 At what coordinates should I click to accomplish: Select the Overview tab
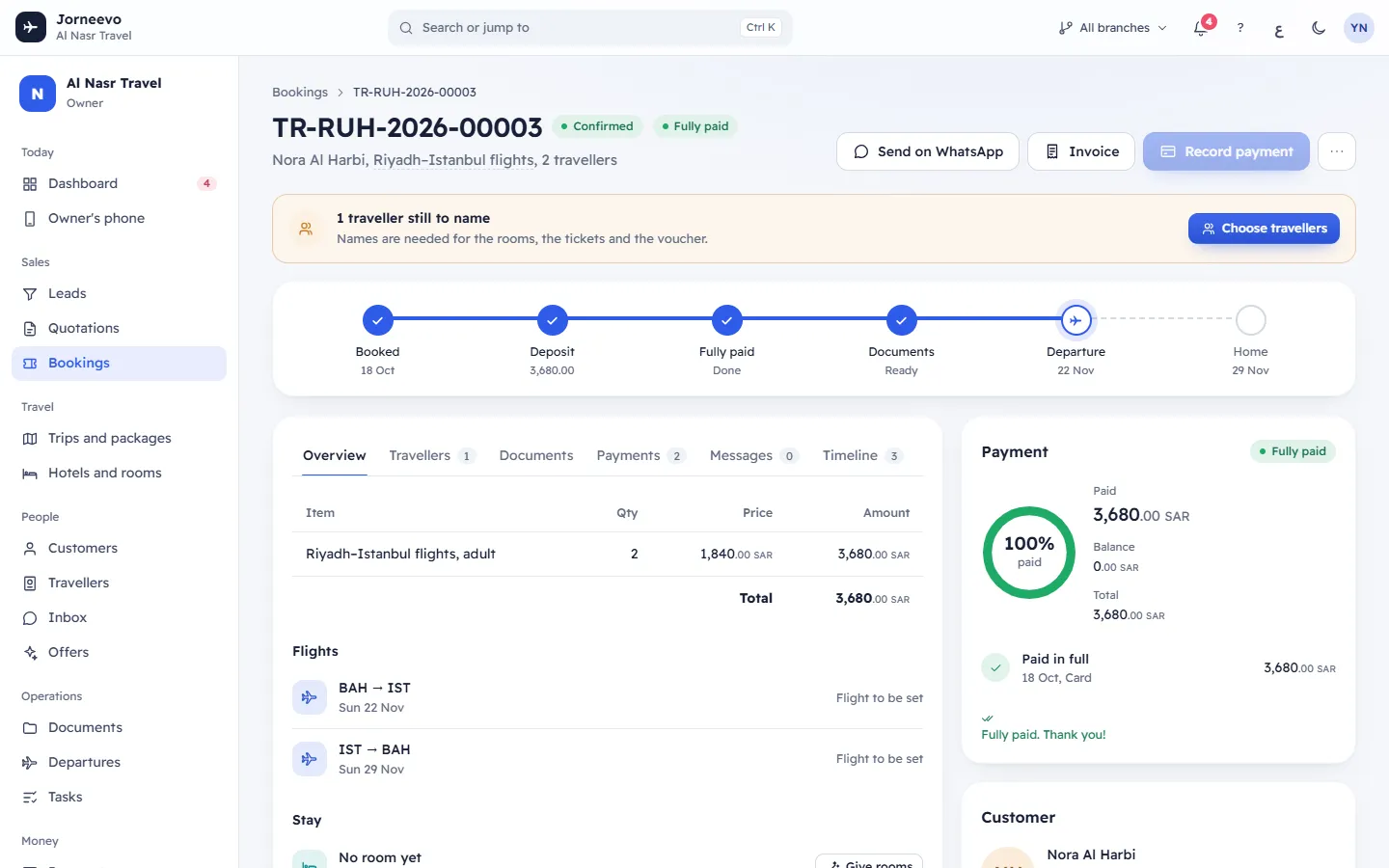(x=335, y=455)
